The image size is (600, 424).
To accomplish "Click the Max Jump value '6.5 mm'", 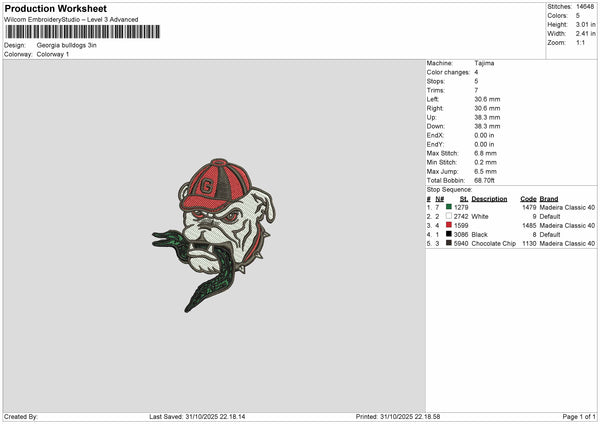I will click(486, 171).
